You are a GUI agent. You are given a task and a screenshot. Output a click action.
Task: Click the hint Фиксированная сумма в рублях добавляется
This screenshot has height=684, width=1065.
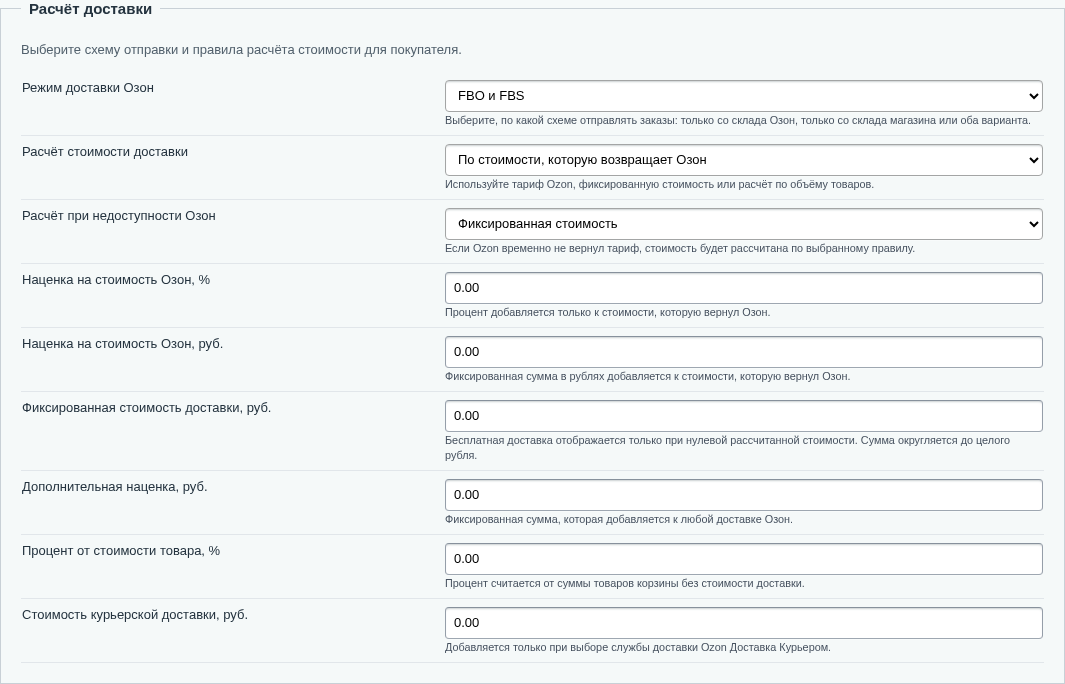click(x=647, y=376)
